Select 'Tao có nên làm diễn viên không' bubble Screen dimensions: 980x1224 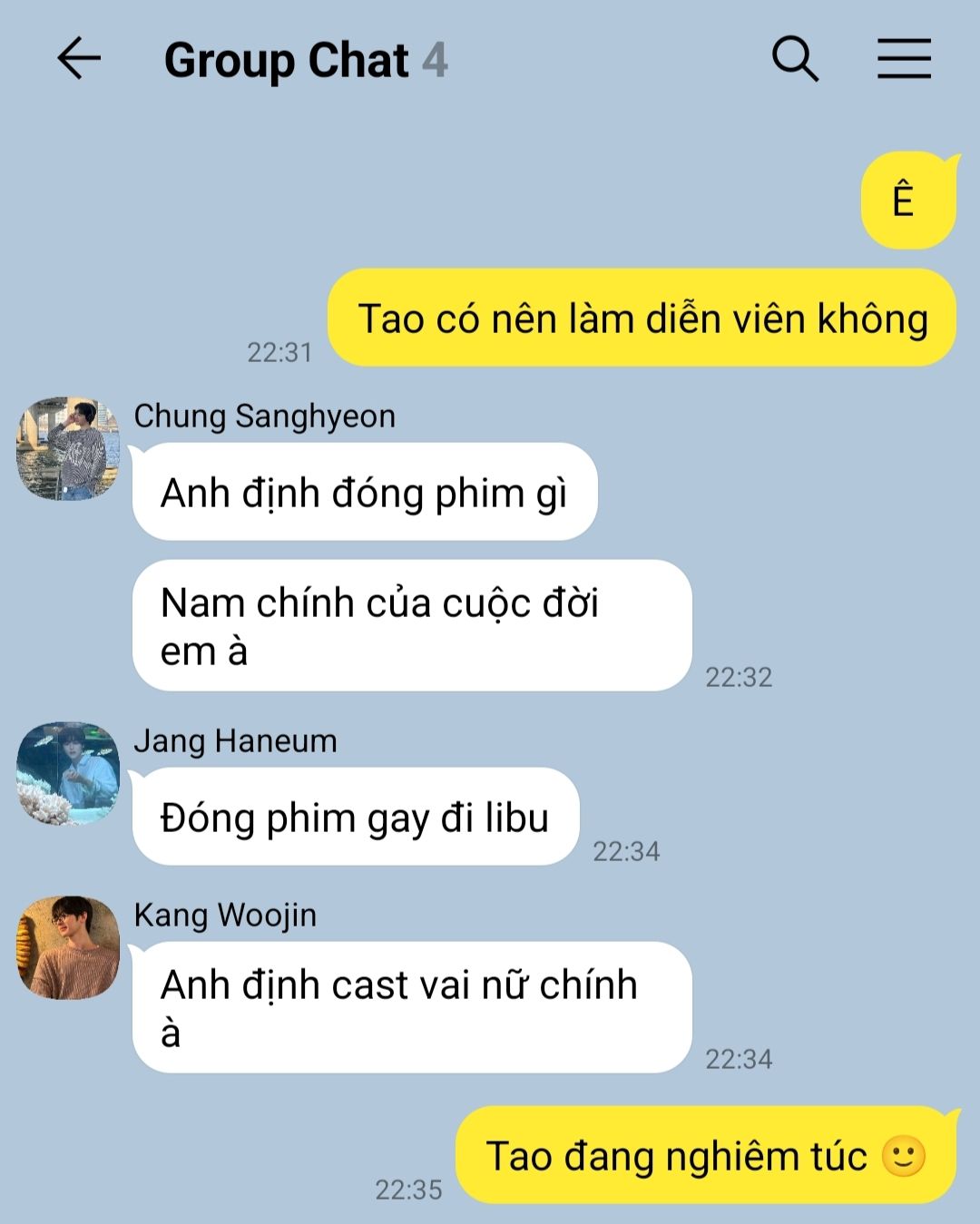tap(642, 318)
